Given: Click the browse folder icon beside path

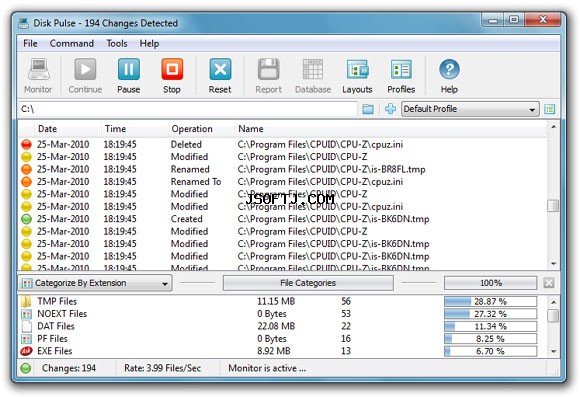Looking at the screenshot, I should tap(368, 109).
